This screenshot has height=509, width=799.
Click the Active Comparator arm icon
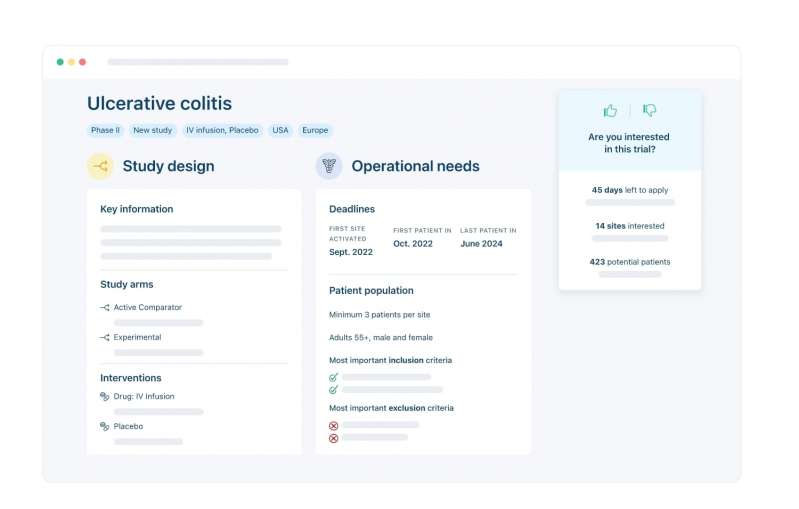105,308
